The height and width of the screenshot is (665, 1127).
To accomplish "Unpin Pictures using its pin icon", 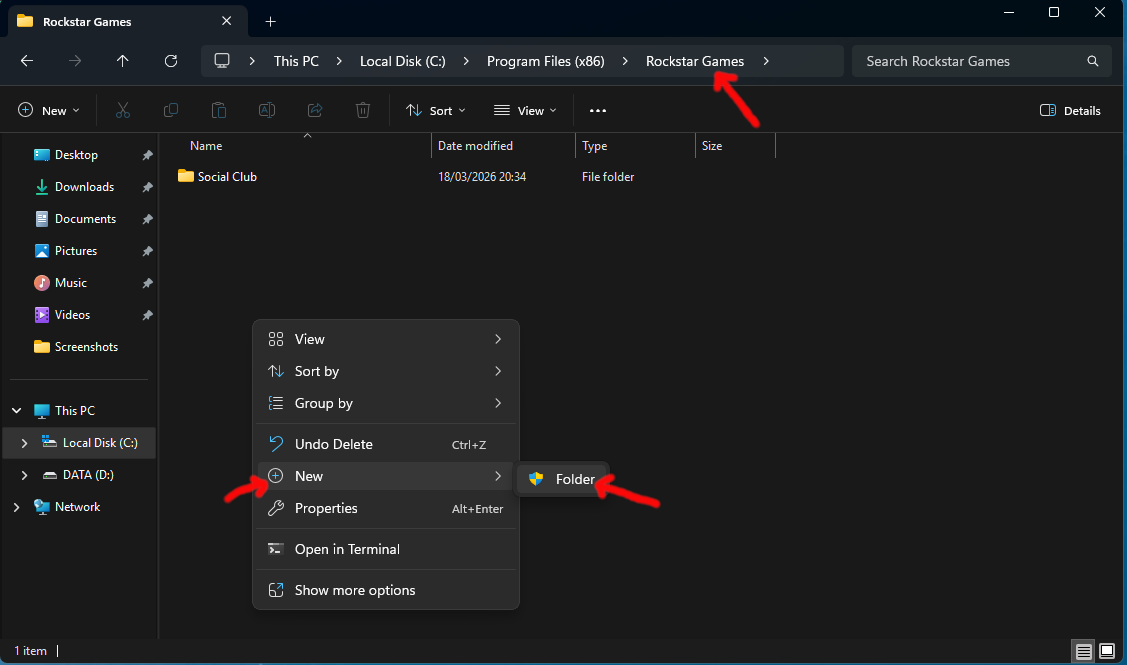I will point(147,251).
